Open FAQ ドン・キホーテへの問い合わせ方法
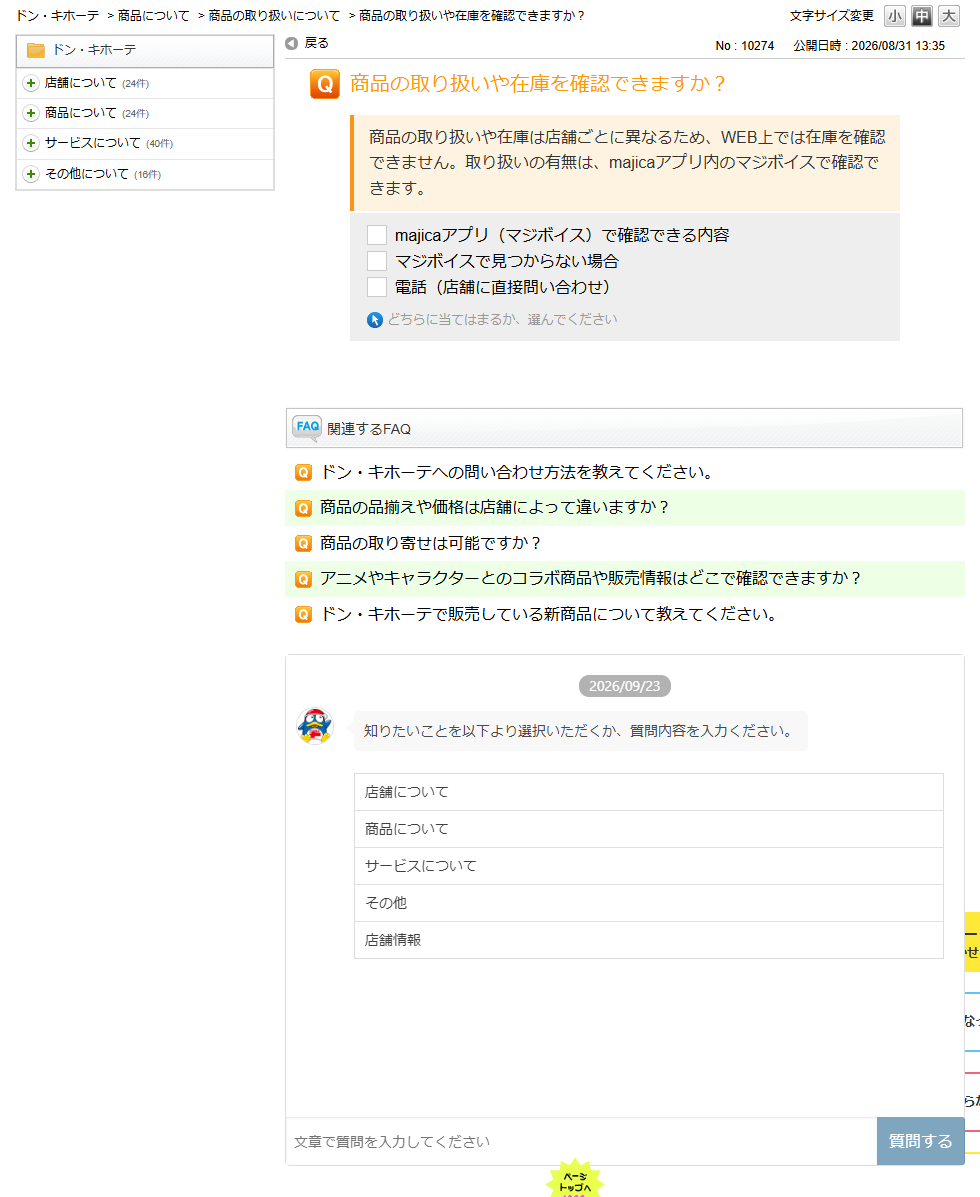 point(517,473)
